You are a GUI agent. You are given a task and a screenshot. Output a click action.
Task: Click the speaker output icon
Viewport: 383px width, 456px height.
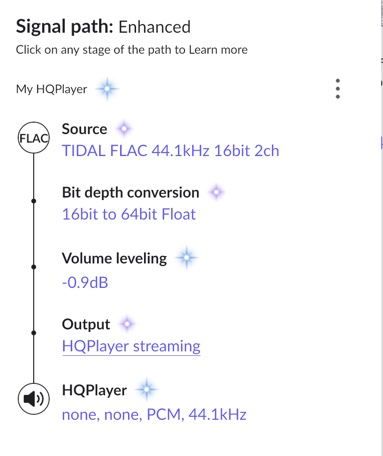34,399
